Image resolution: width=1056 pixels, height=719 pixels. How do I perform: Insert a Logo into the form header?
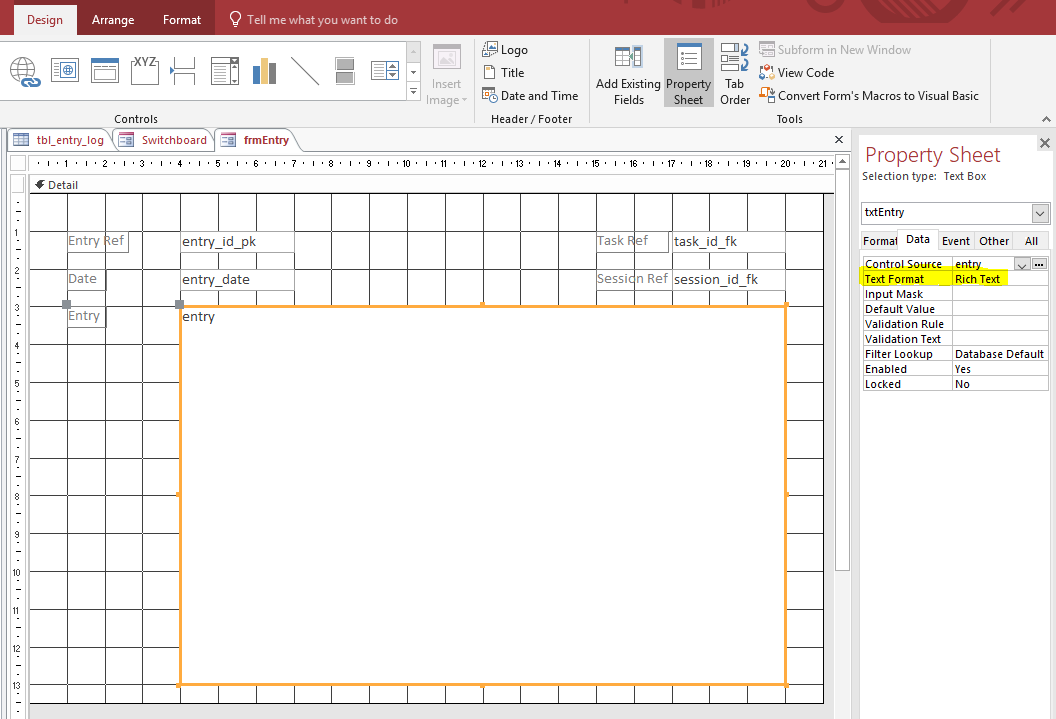coord(505,49)
